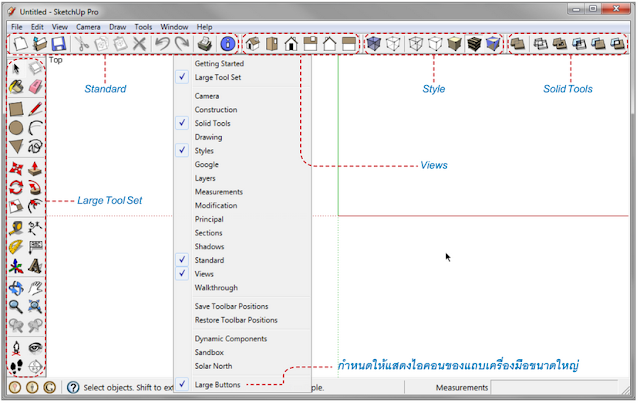Viewport: 640px width, 403px height.
Task: Select the Walk footprints tool
Action: click(16, 367)
